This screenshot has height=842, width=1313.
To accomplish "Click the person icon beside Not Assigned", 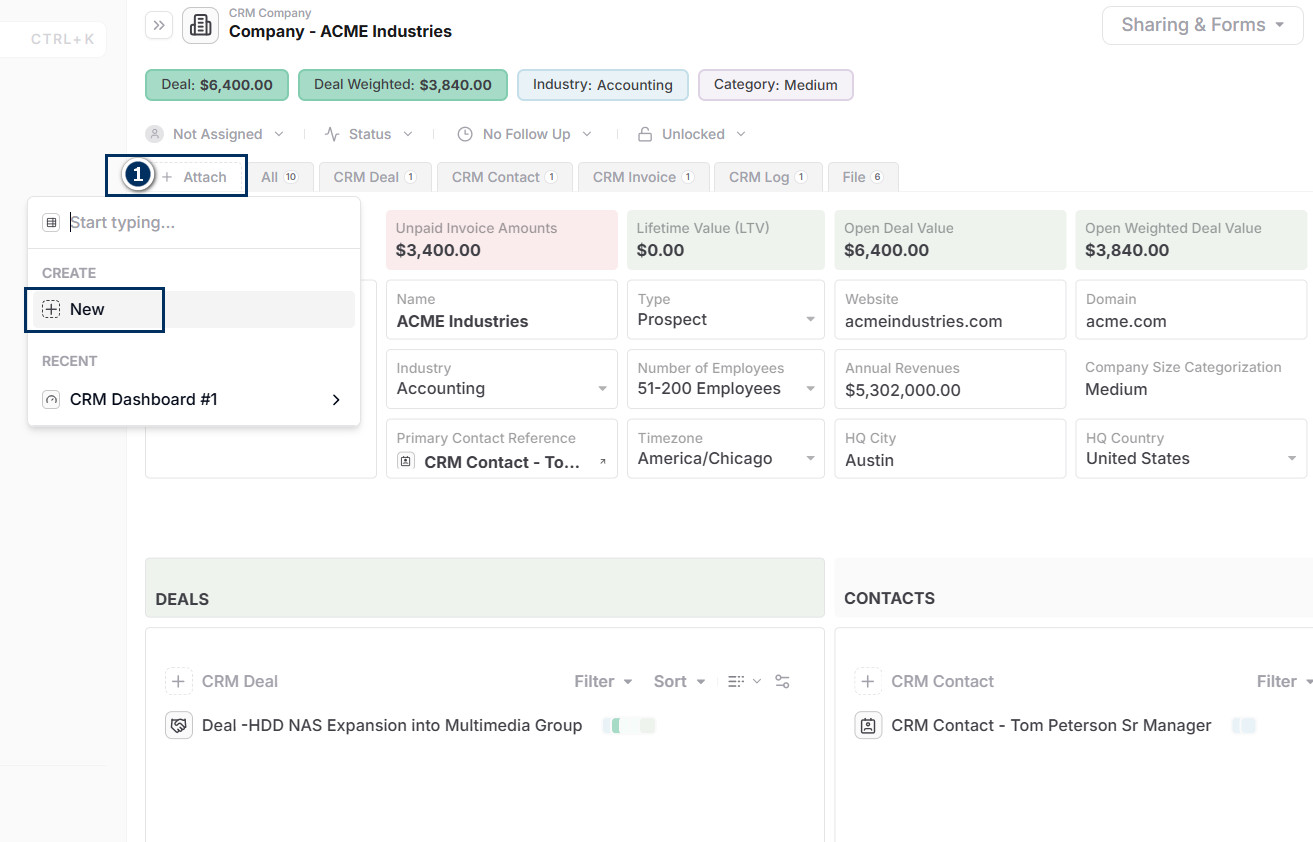I will click(155, 134).
